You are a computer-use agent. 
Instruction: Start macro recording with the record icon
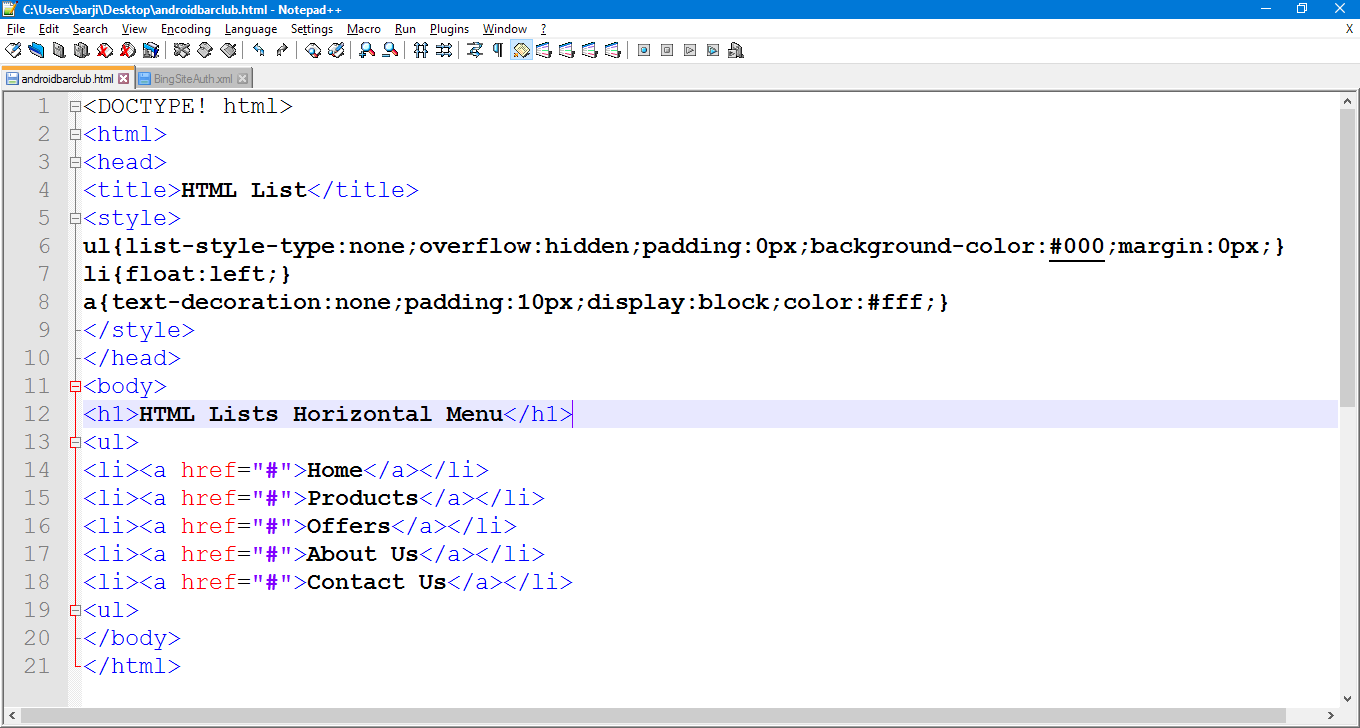(x=644, y=50)
